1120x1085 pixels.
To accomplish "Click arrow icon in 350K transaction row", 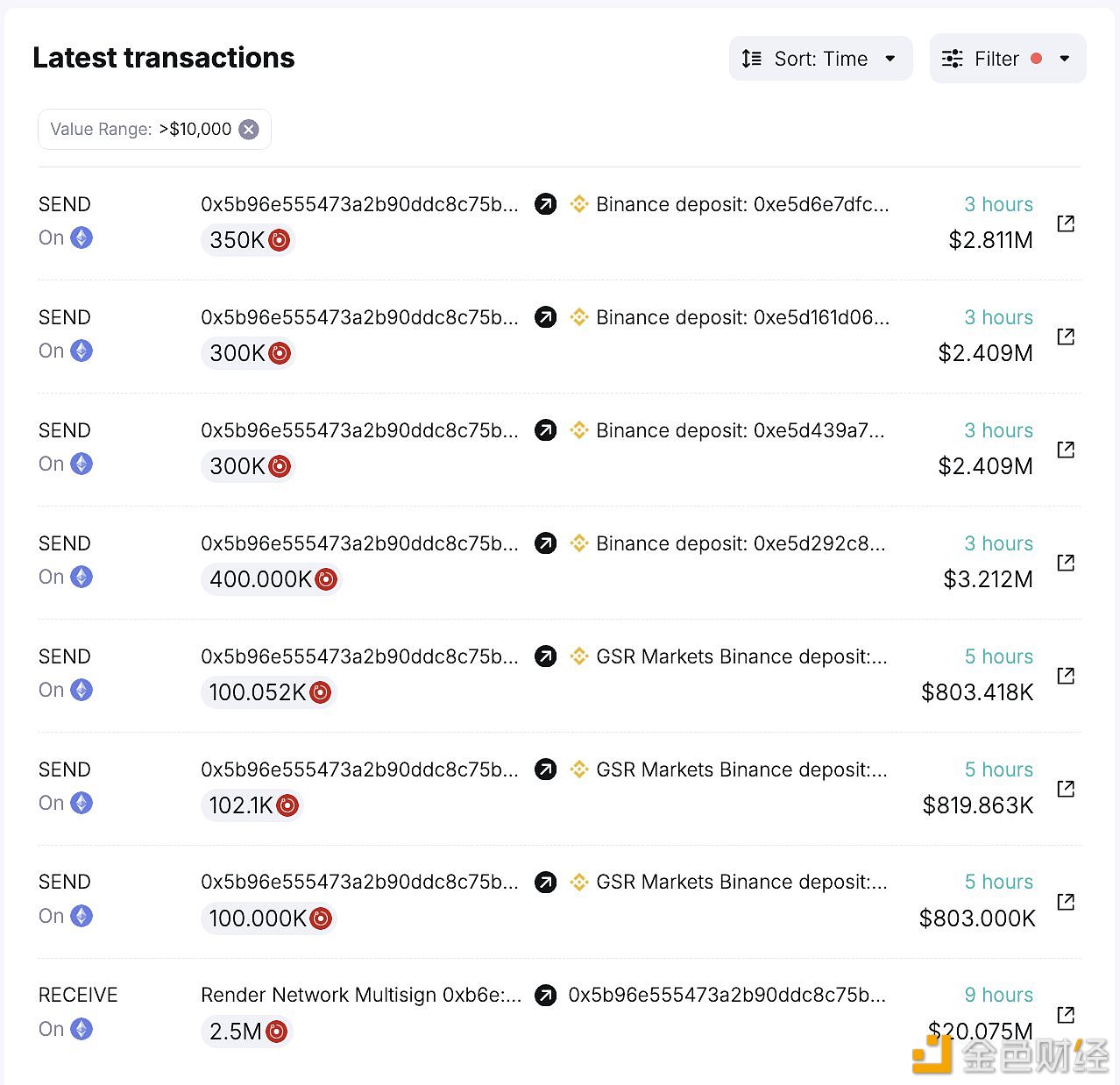I will tap(546, 204).
